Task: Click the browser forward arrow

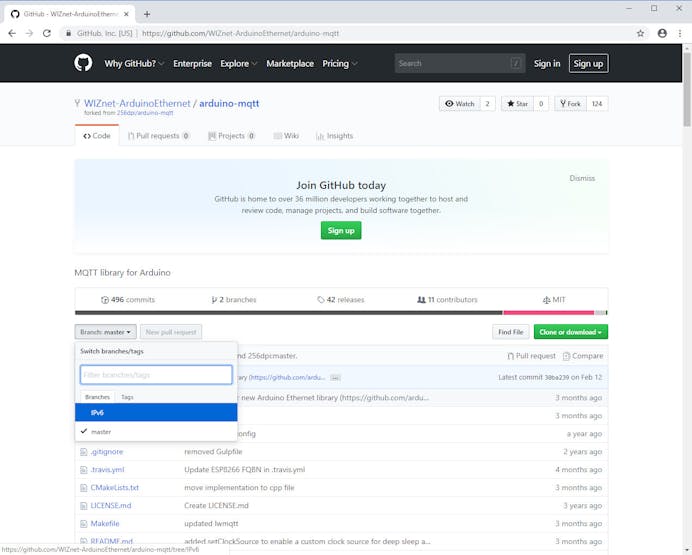Action: pos(29,33)
